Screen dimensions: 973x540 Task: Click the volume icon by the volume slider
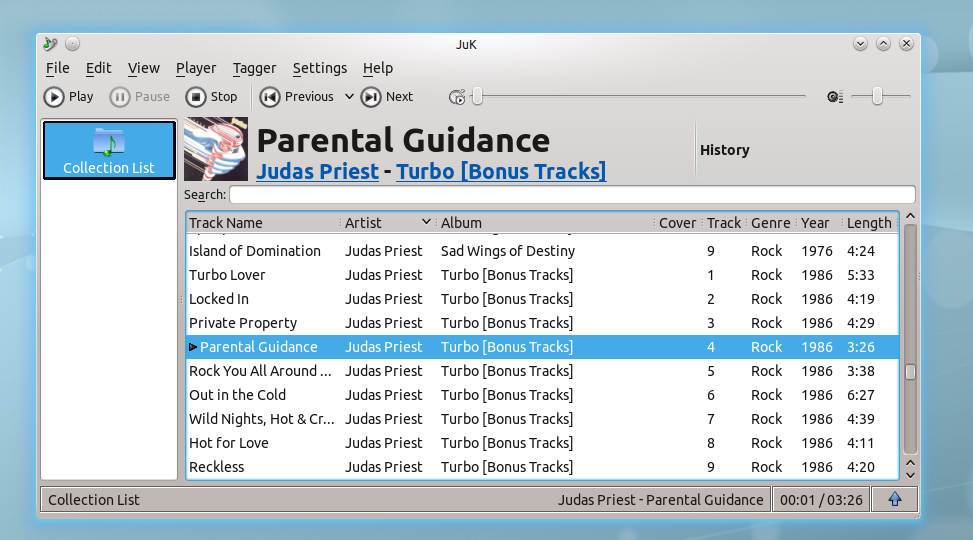coord(835,97)
